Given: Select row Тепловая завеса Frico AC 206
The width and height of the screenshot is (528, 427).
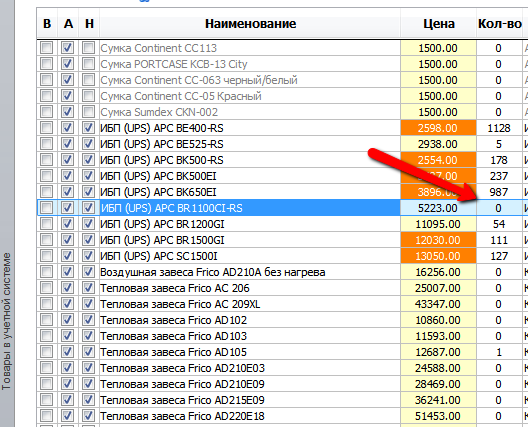Looking at the screenshot, I should (250, 288).
